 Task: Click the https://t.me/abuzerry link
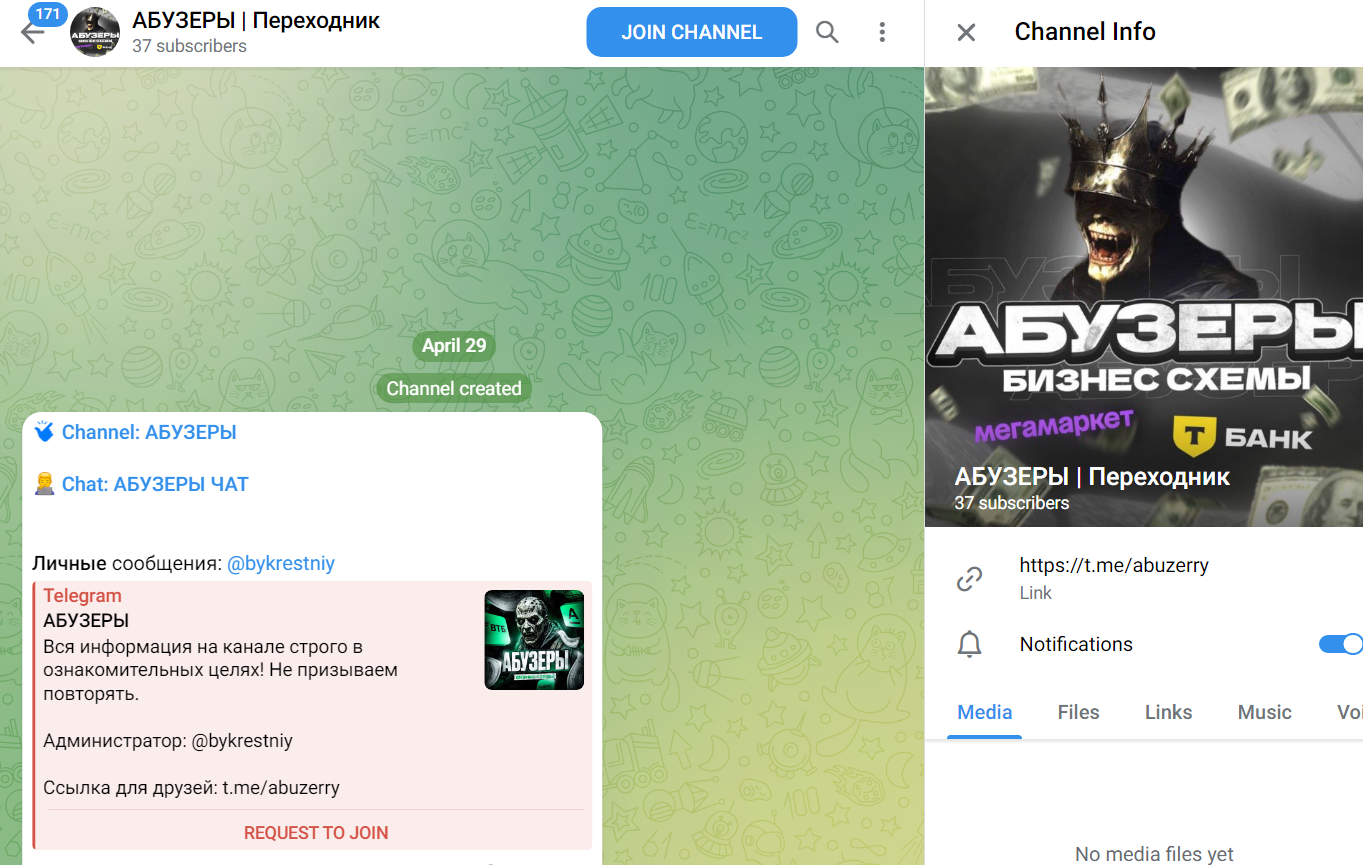pyautogui.click(x=1114, y=565)
